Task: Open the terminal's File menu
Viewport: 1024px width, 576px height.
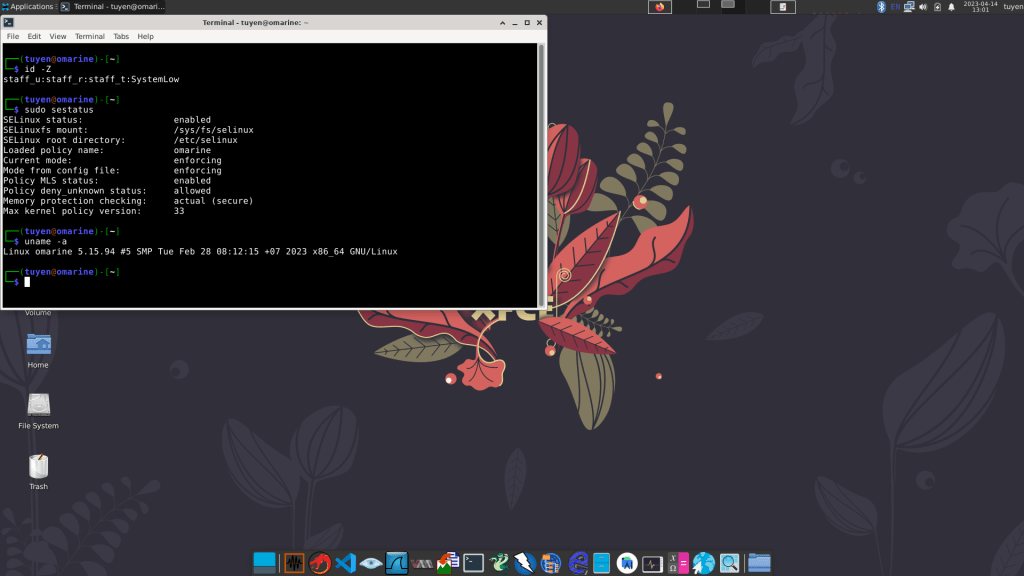Action: pyautogui.click(x=13, y=36)
